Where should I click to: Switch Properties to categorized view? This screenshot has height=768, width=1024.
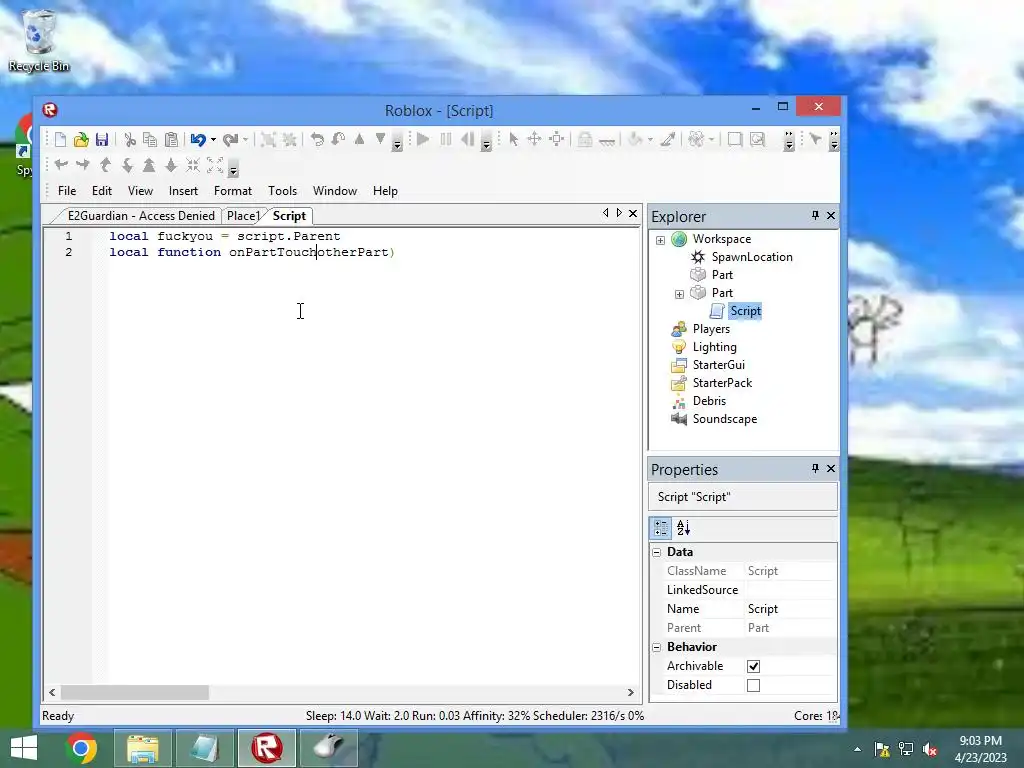[661, 528]
